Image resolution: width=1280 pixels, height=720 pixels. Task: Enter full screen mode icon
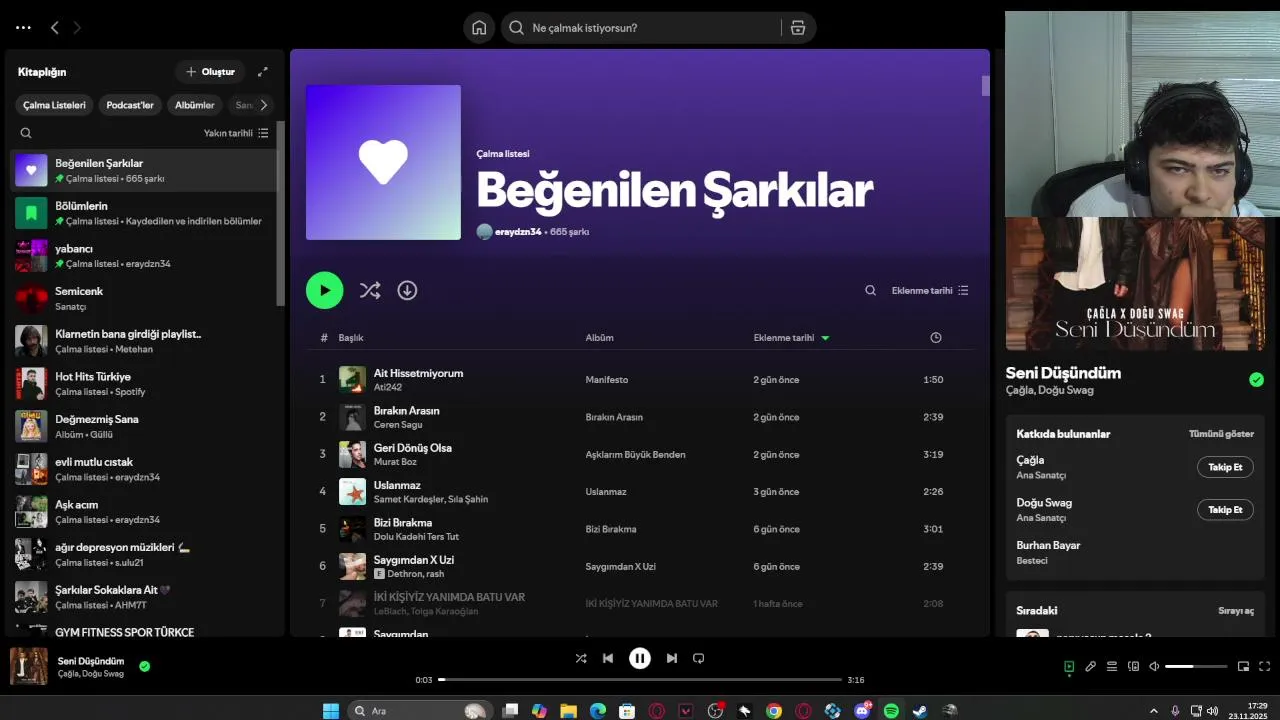coord(1264,666)
